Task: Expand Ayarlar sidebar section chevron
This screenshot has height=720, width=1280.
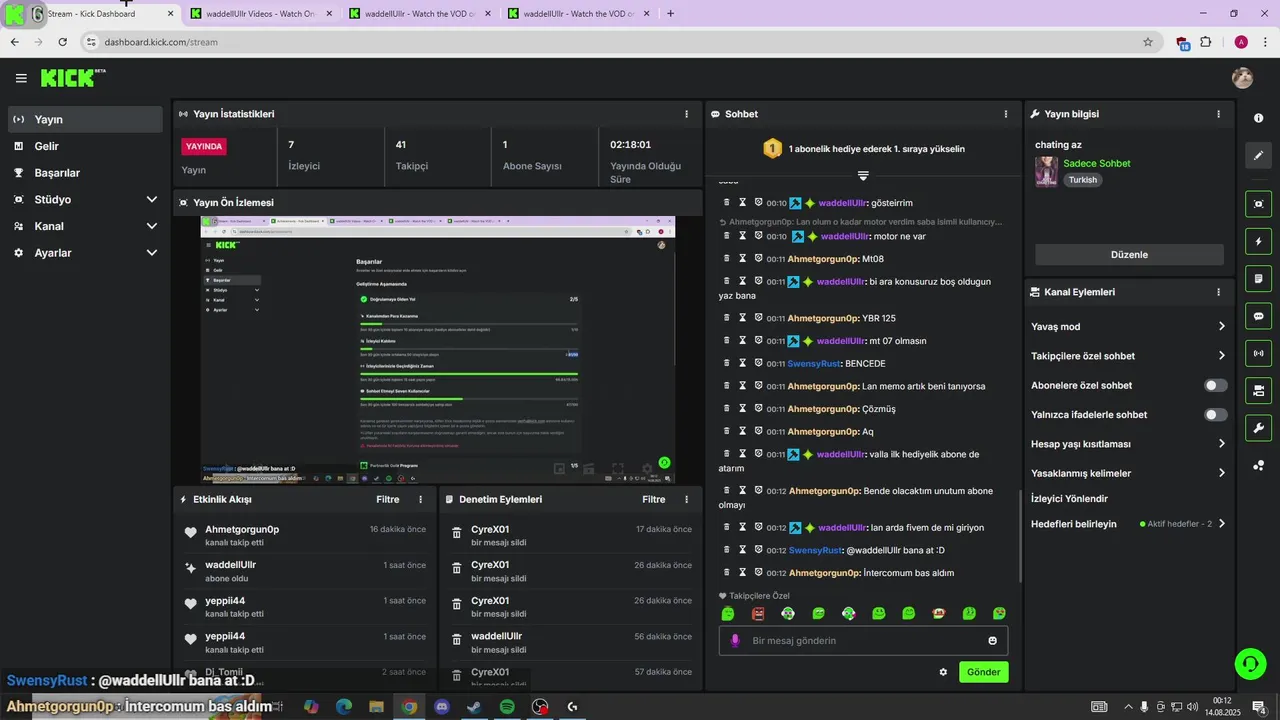Action: (x=152, y=253)
